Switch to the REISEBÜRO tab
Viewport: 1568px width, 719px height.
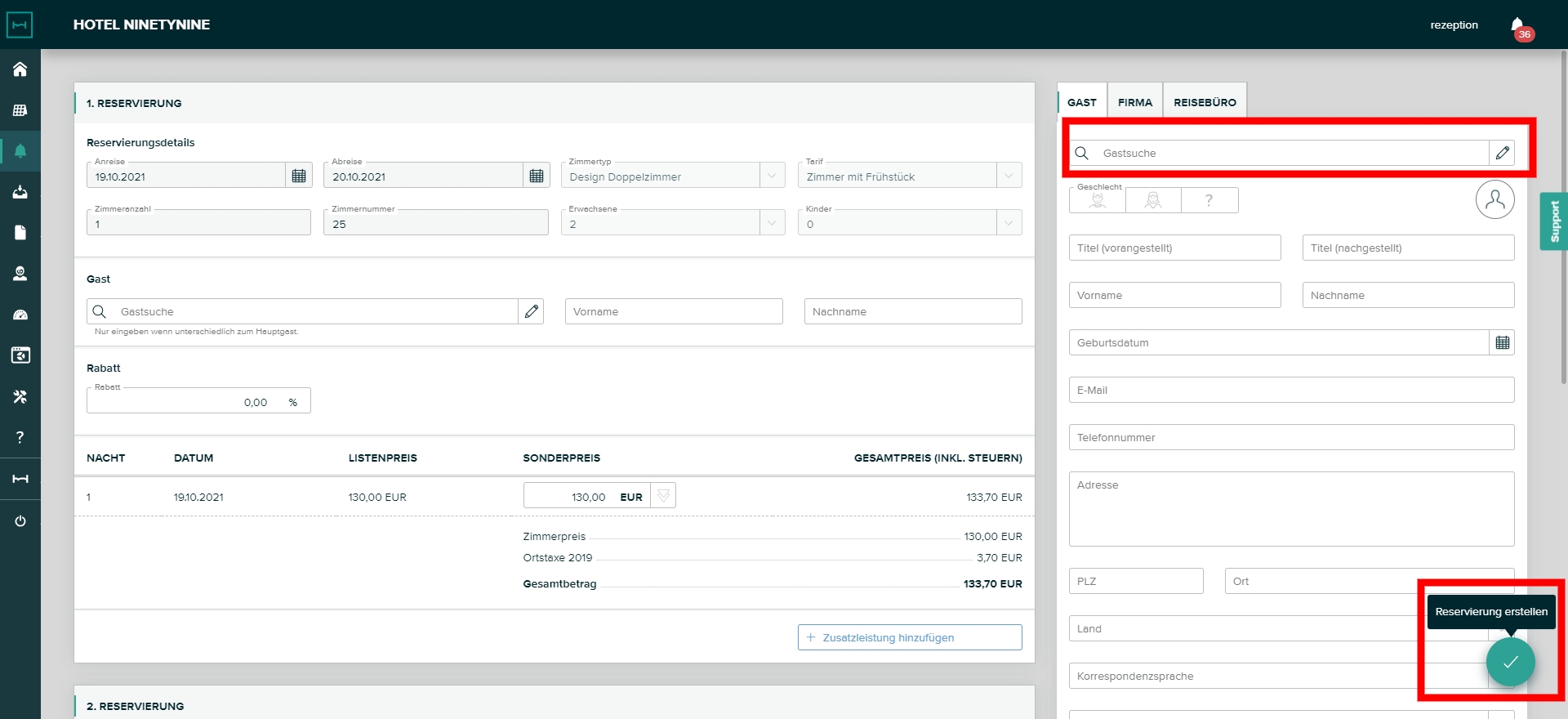(x=1205, y=102)
